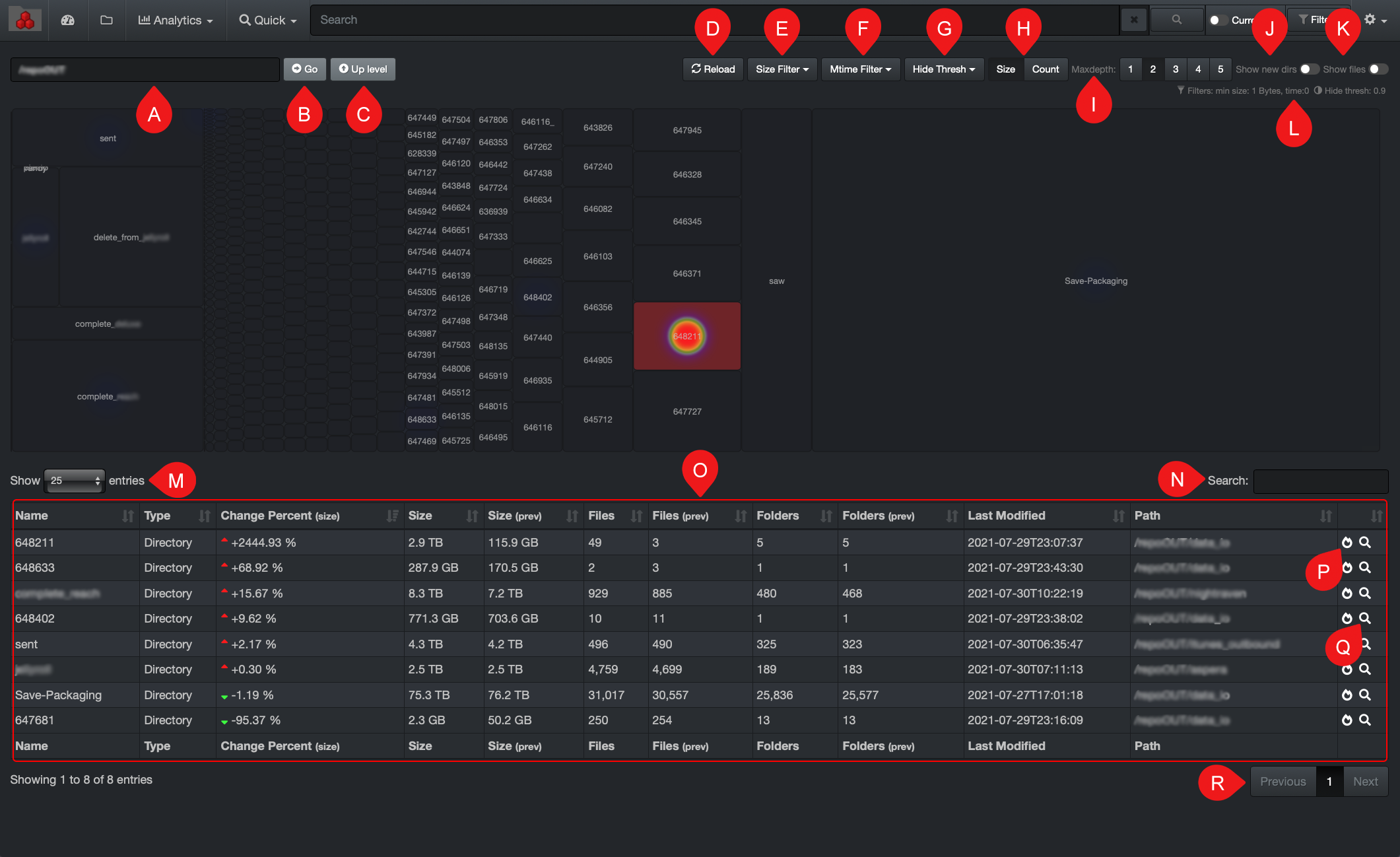This screenshot has height=857, width=1400.
Task: Clear search with the X icon
Action: click(x=1133, y=20)
